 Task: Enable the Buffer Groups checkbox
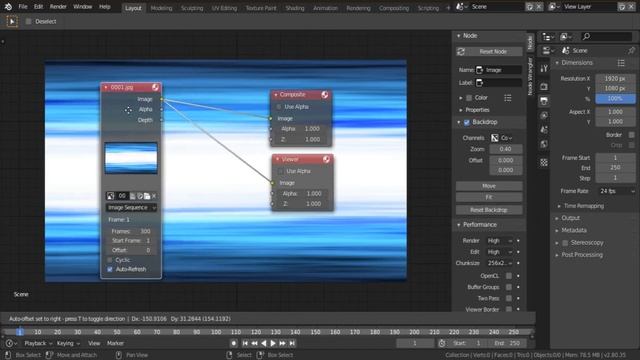[x=509, y=287]
